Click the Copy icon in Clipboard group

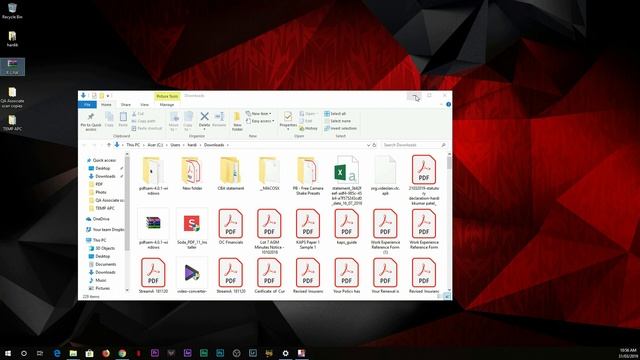[109, 118]
